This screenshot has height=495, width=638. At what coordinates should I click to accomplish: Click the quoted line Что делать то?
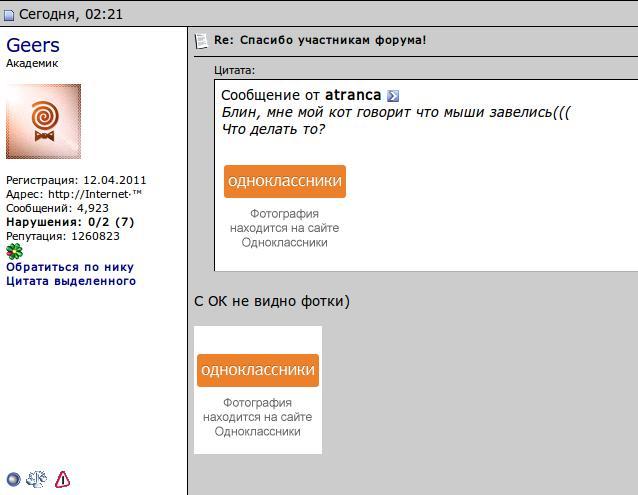[273, 129]
